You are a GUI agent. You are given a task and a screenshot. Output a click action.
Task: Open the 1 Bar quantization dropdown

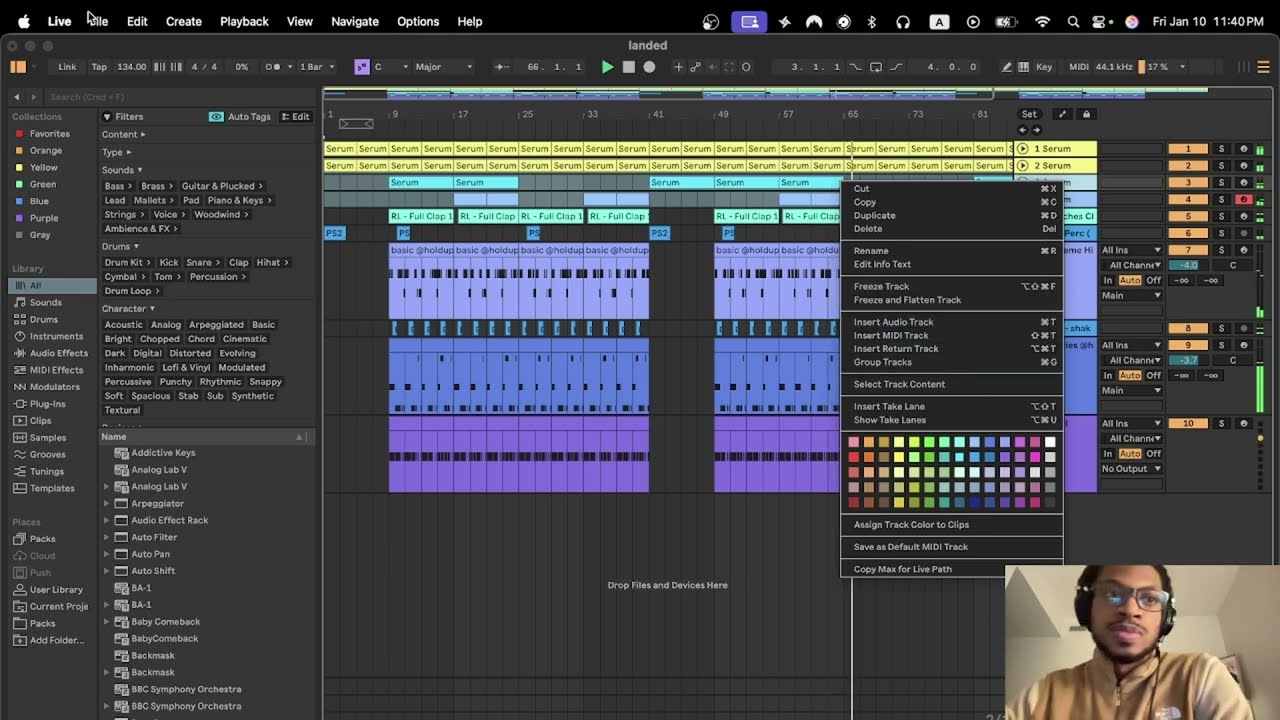[x=316, y=67]
